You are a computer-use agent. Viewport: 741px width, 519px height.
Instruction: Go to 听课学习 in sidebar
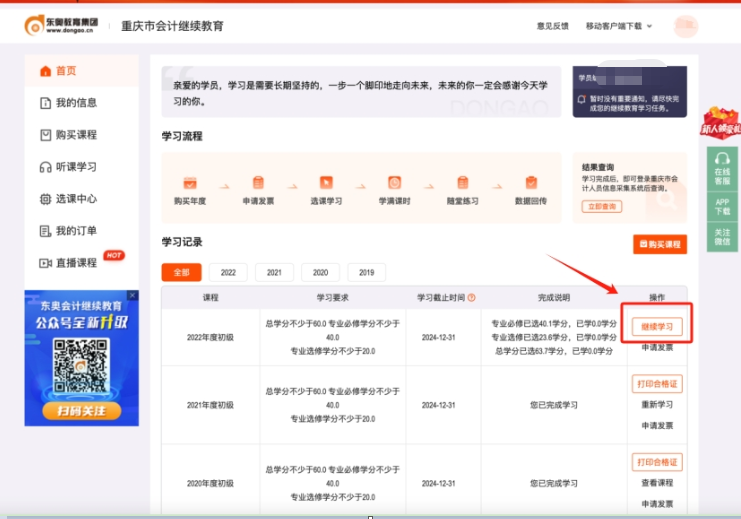(x=75, y=167)
